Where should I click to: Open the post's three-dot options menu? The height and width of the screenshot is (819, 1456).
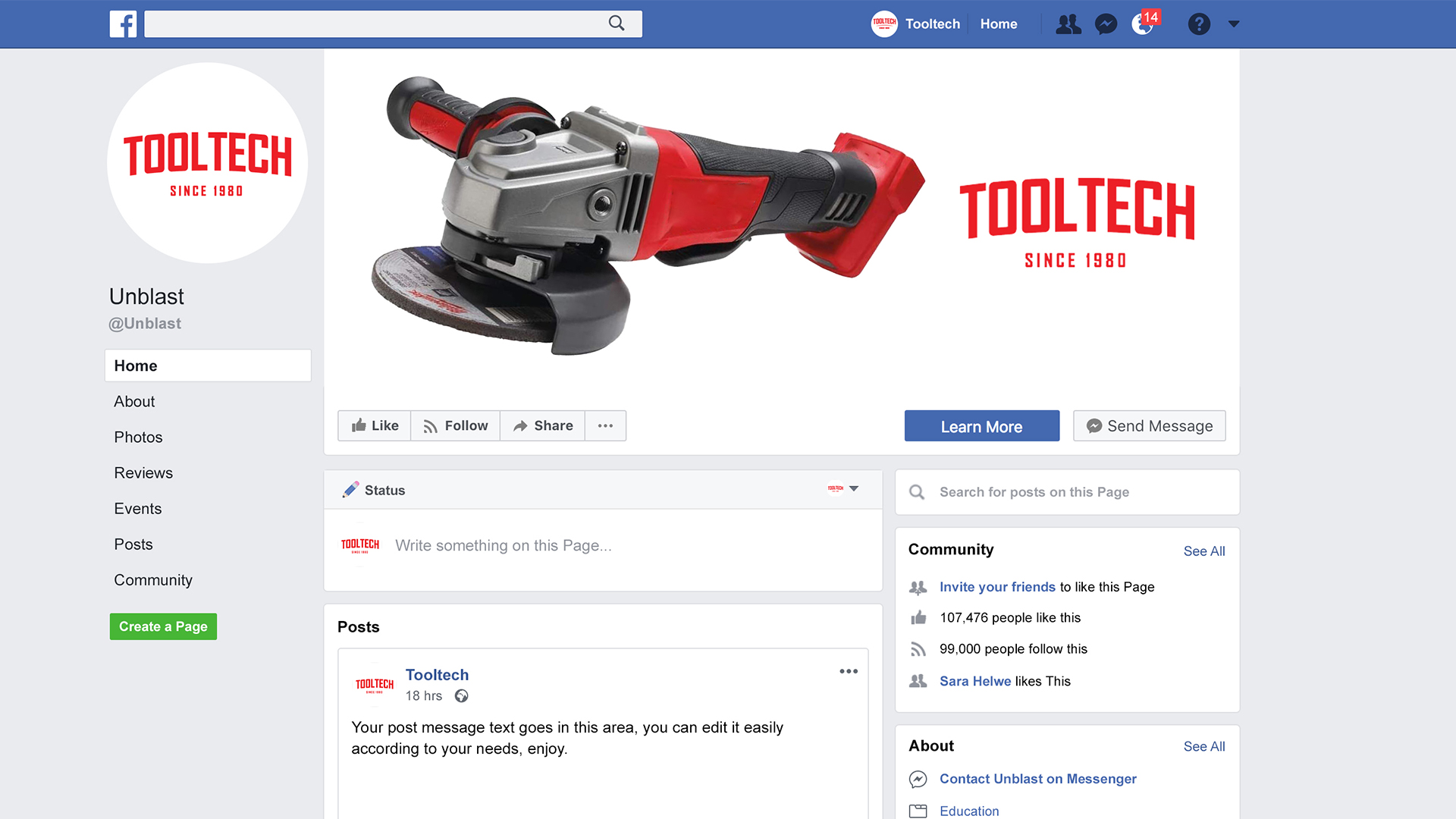coord(849,671)
